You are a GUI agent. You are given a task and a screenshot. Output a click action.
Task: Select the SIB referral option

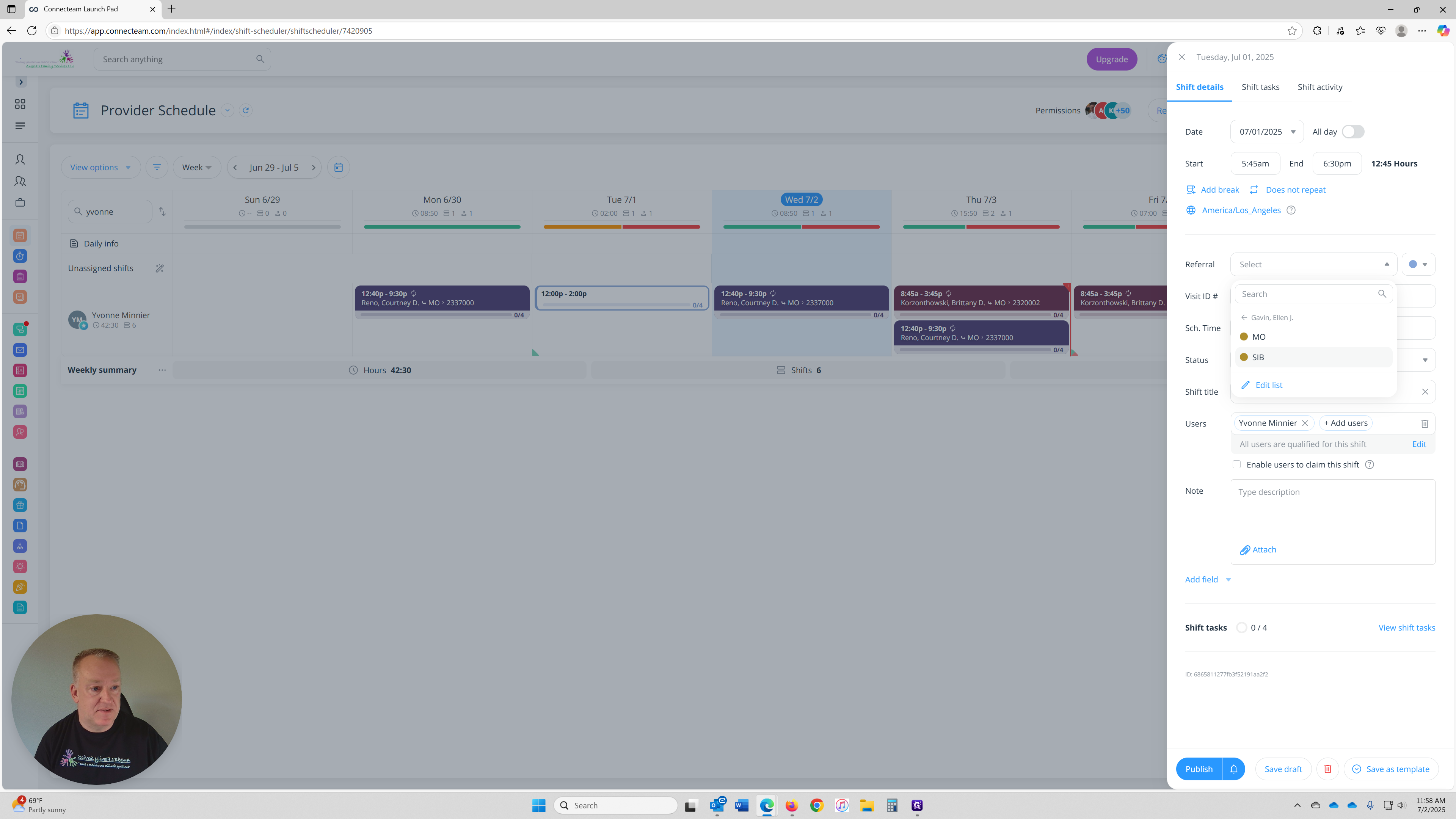[1313, 357]
